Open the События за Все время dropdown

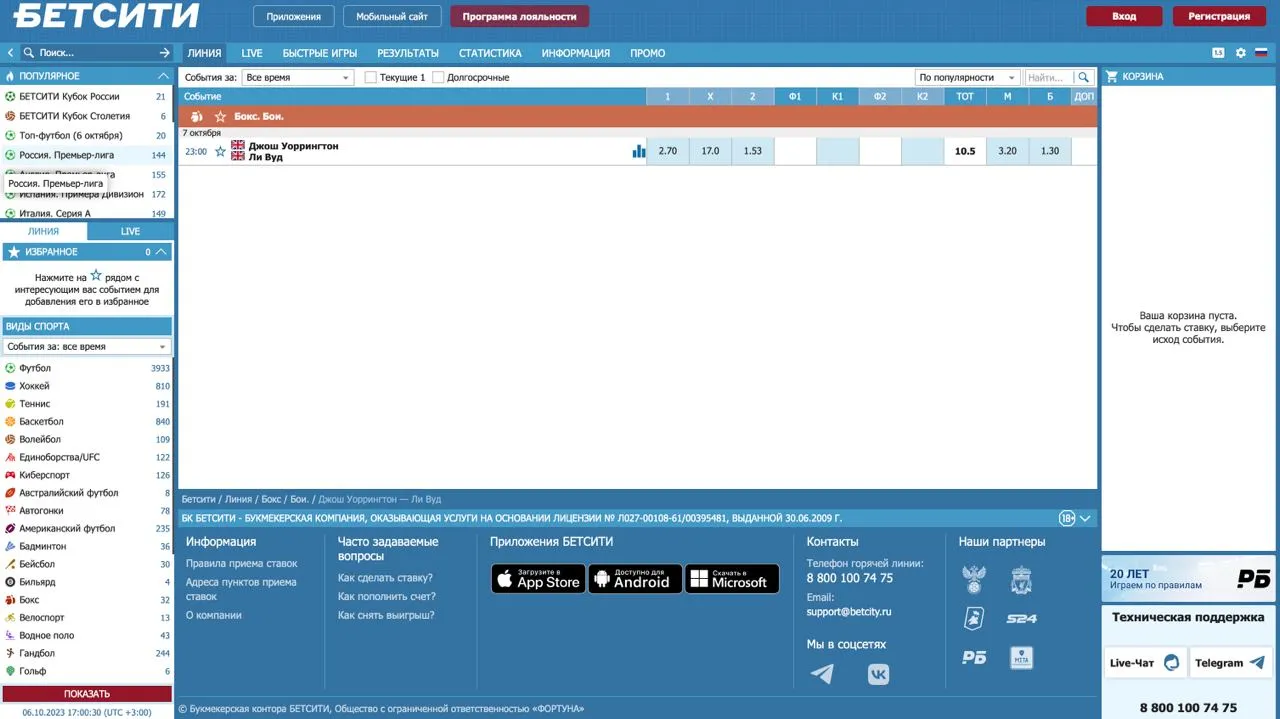coord(298,77)
